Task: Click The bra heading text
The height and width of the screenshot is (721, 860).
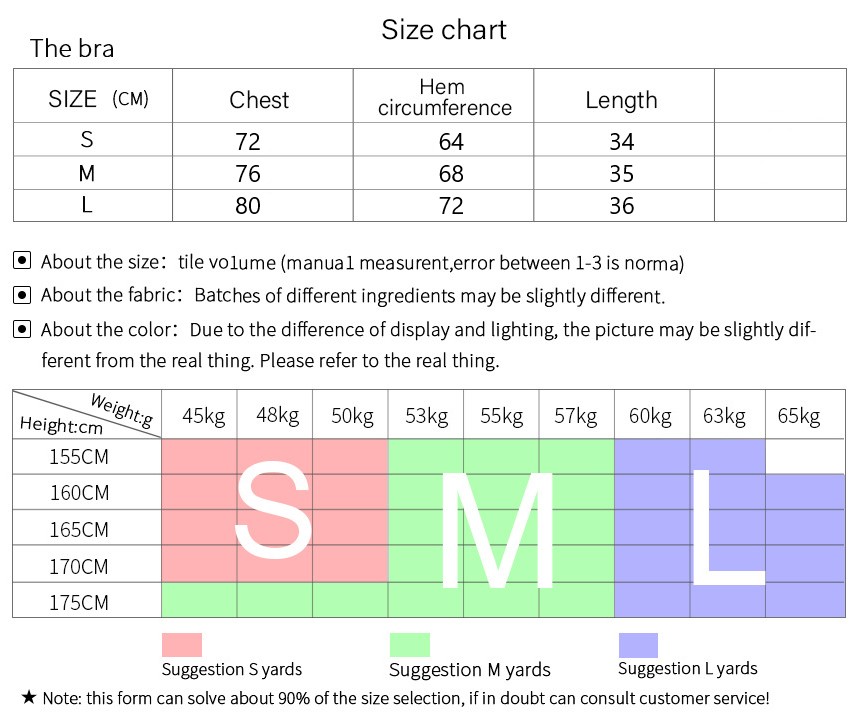Action: coord(72,48)
